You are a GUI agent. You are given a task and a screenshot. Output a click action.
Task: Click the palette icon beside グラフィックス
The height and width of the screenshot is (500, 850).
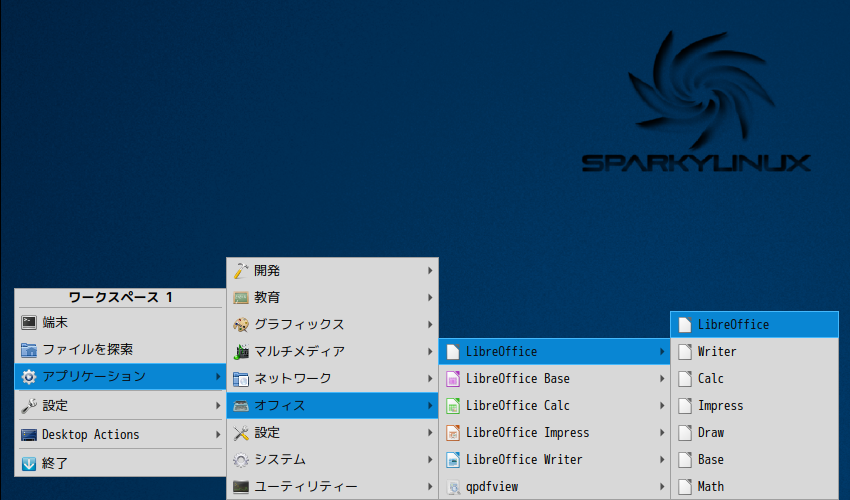coord(241,325)
